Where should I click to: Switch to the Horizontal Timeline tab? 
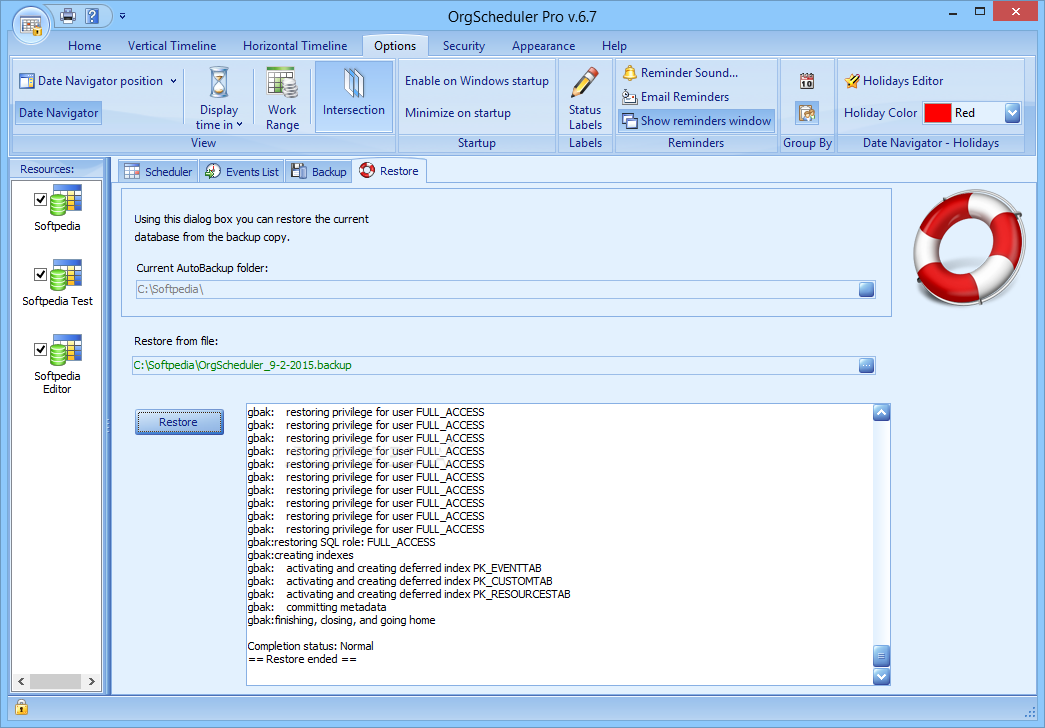pyautogui.click(x=295, y=46)
